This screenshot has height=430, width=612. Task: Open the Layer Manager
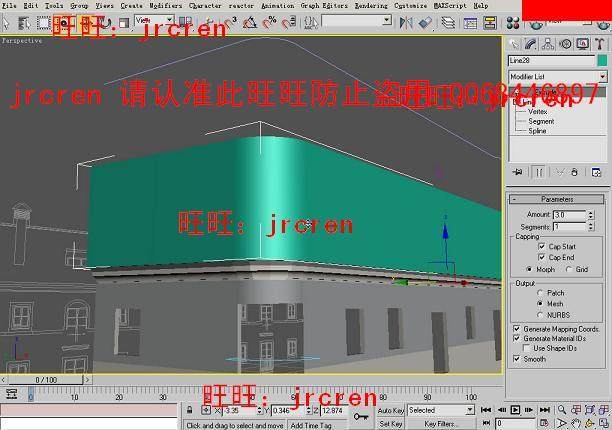point(448,23)
